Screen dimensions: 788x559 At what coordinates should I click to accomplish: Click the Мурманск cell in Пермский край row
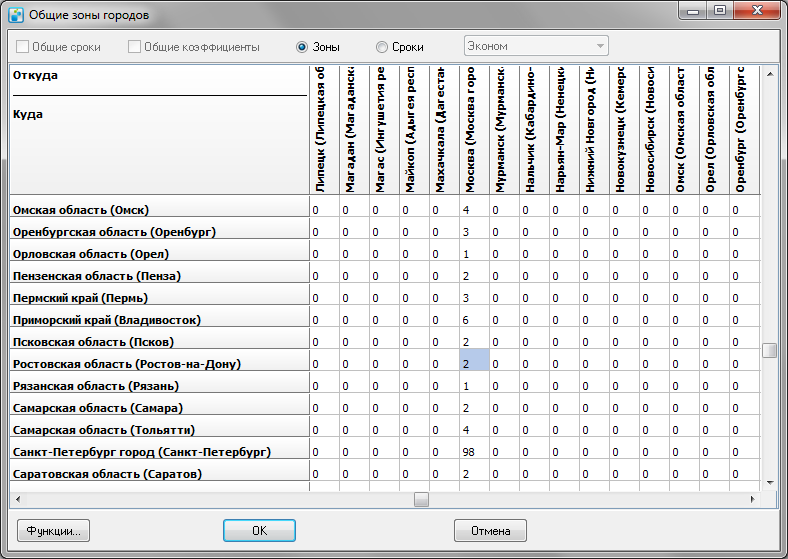tap(505, 295)
